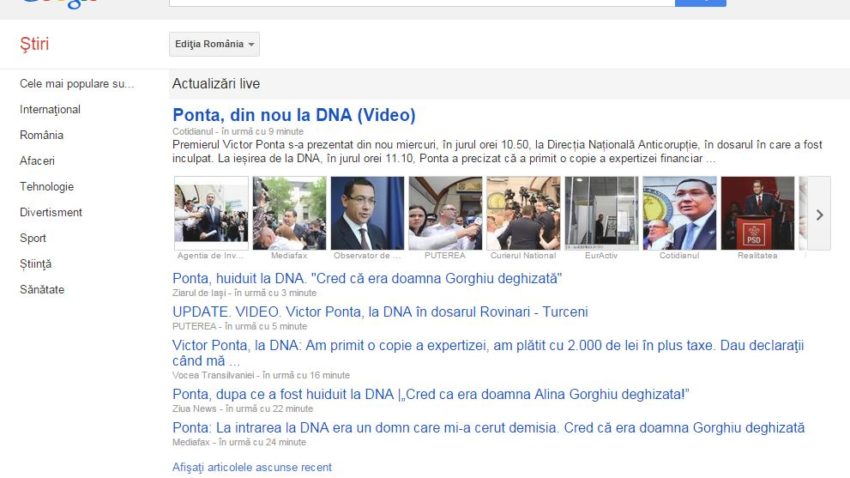The image size is (850, 478).
Task: Open the Curierul National thumbnail
Action: click(x=523, y=213)
